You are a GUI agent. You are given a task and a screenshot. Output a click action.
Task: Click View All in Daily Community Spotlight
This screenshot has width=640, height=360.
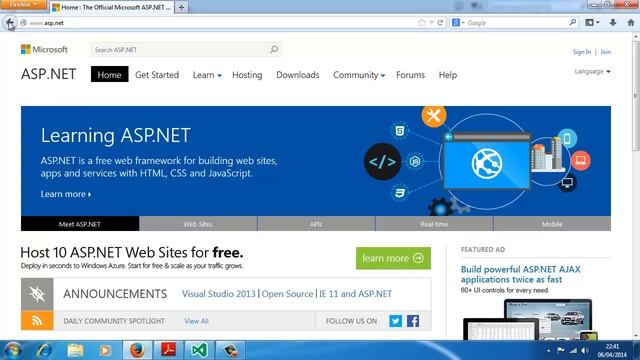(196, 321)
